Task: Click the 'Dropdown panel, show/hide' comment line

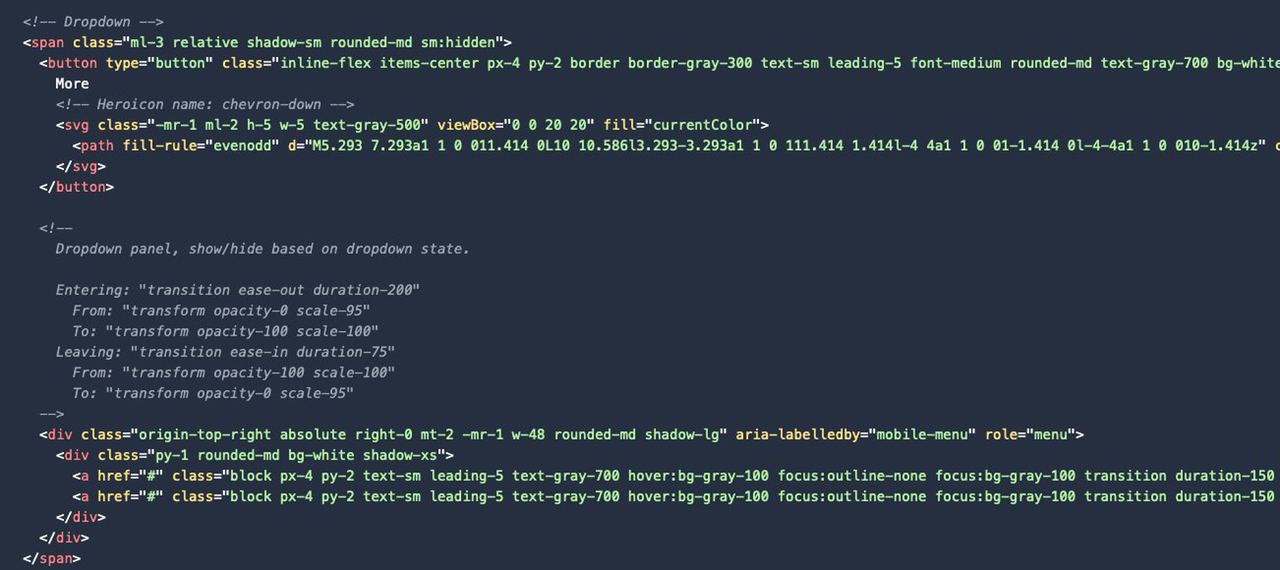Action: tap(262, 249)
